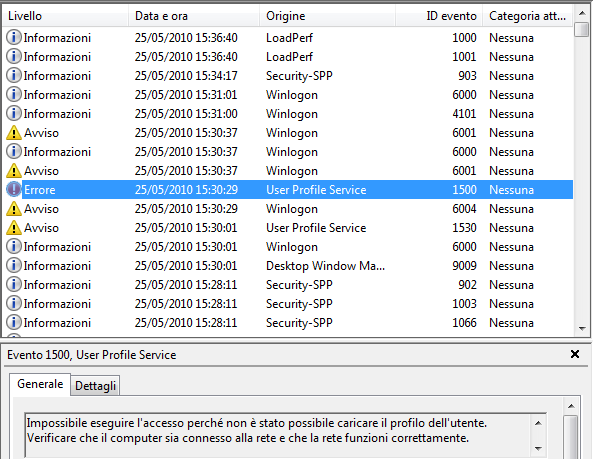Click the Categoria att... column header

click(x=528, y=16)
